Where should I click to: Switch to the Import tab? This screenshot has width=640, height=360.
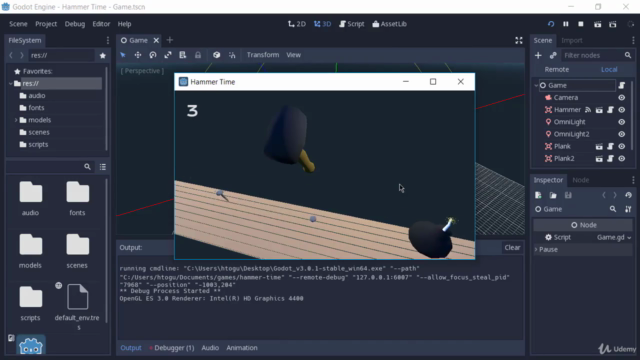pyautogui.click(x=572, y=40)
